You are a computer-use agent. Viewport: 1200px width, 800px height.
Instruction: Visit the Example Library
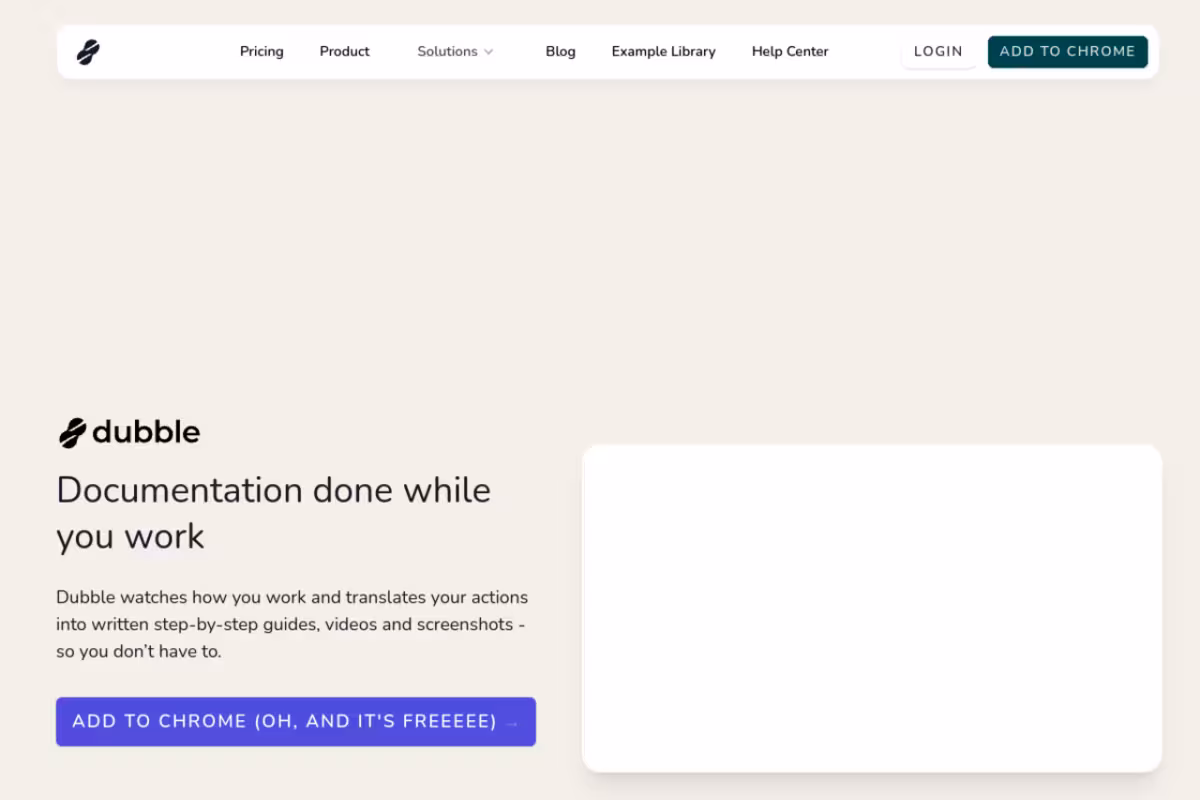coord(664,52)
